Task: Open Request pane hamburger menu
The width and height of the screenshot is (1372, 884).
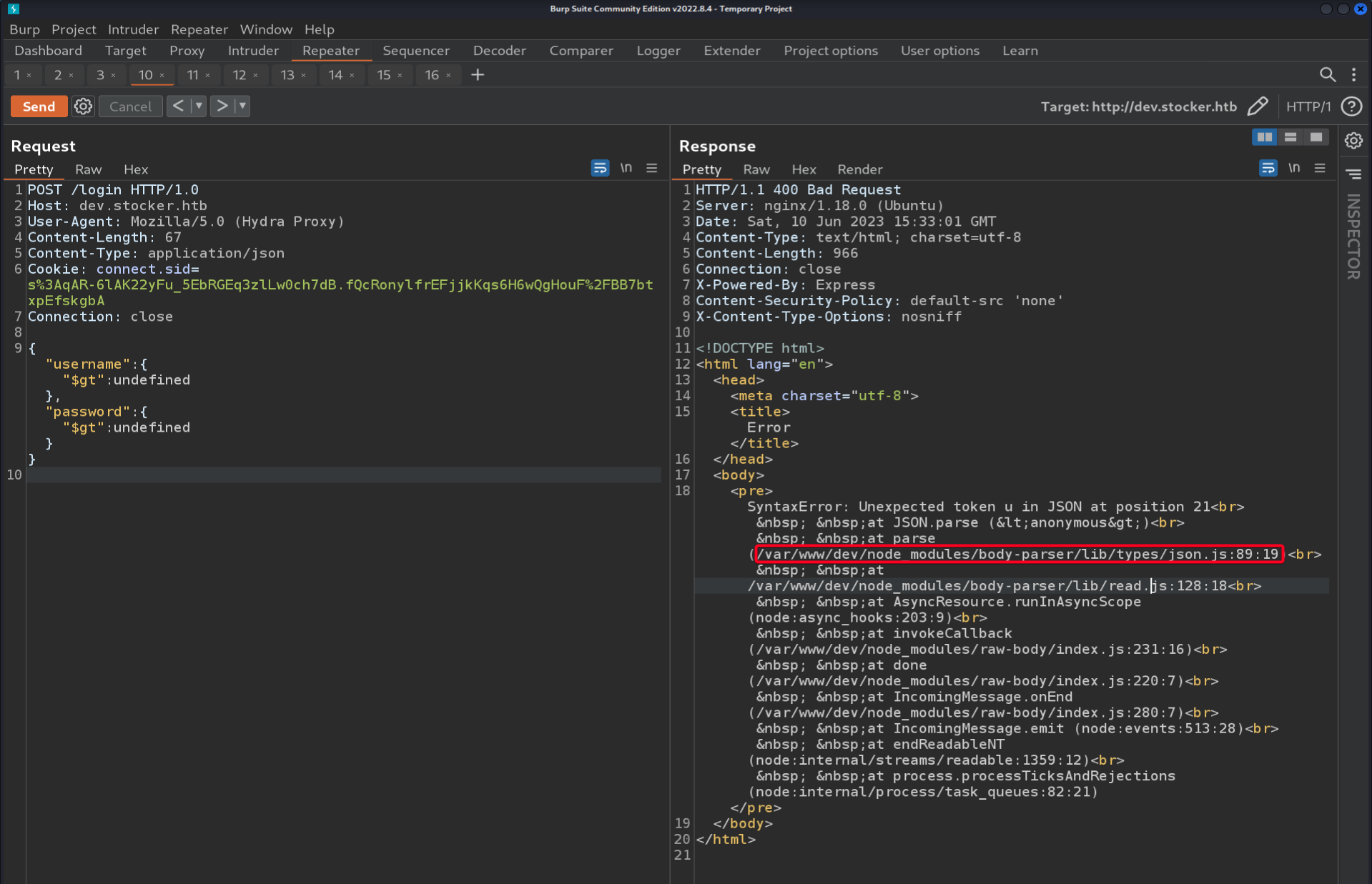Action: point(651,168)
